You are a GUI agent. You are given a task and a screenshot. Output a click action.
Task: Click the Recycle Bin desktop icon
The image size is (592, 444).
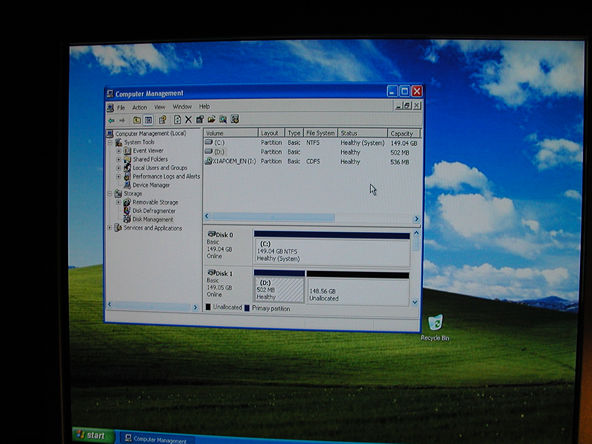(x=435, y=328)
